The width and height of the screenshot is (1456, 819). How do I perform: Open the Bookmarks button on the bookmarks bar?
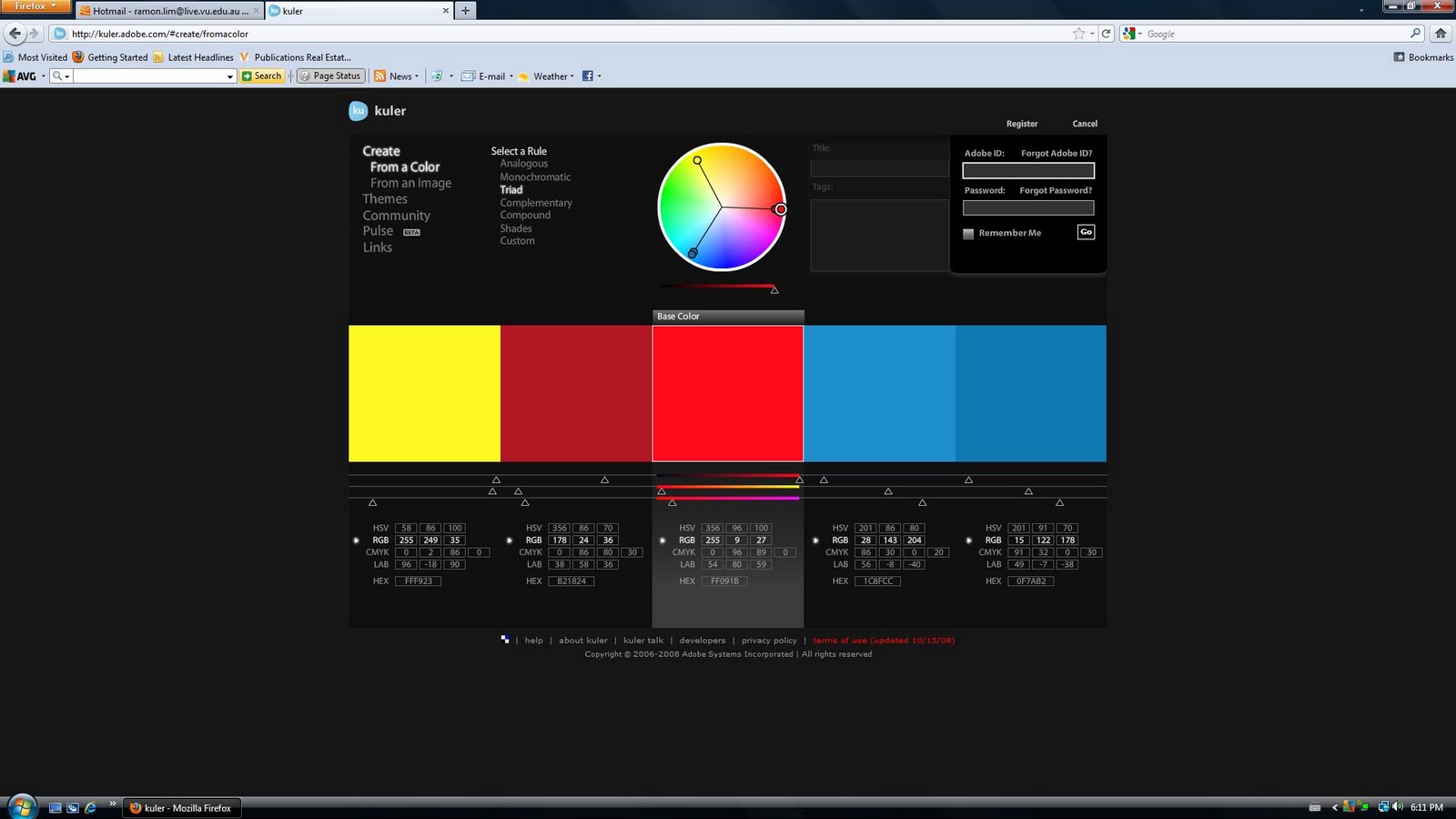pyautogui.click(x=1423, y=57)
